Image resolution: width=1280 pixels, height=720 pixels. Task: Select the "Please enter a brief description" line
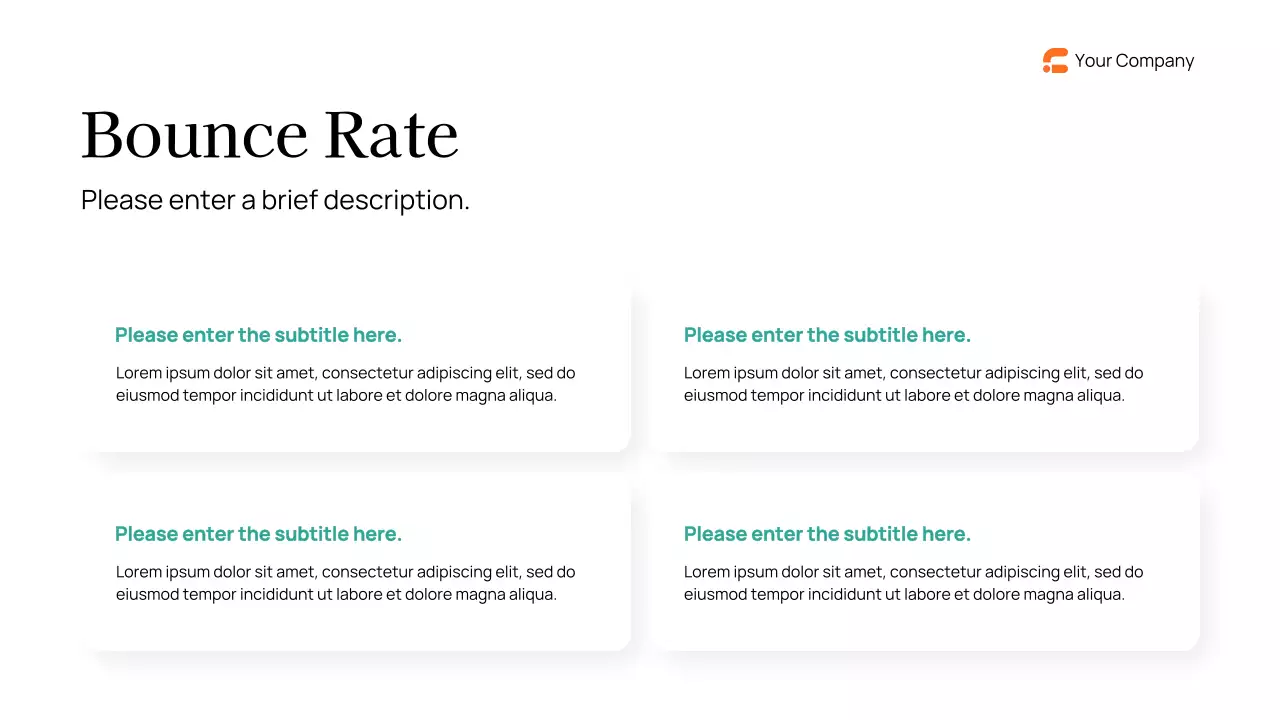pyautogui.click(x=275, y=200)
